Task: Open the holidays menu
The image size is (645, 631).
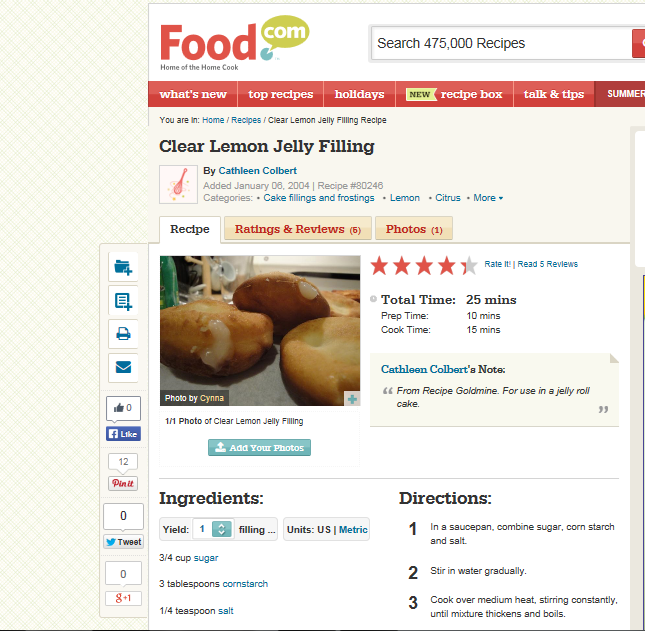Action: point(360,94)
